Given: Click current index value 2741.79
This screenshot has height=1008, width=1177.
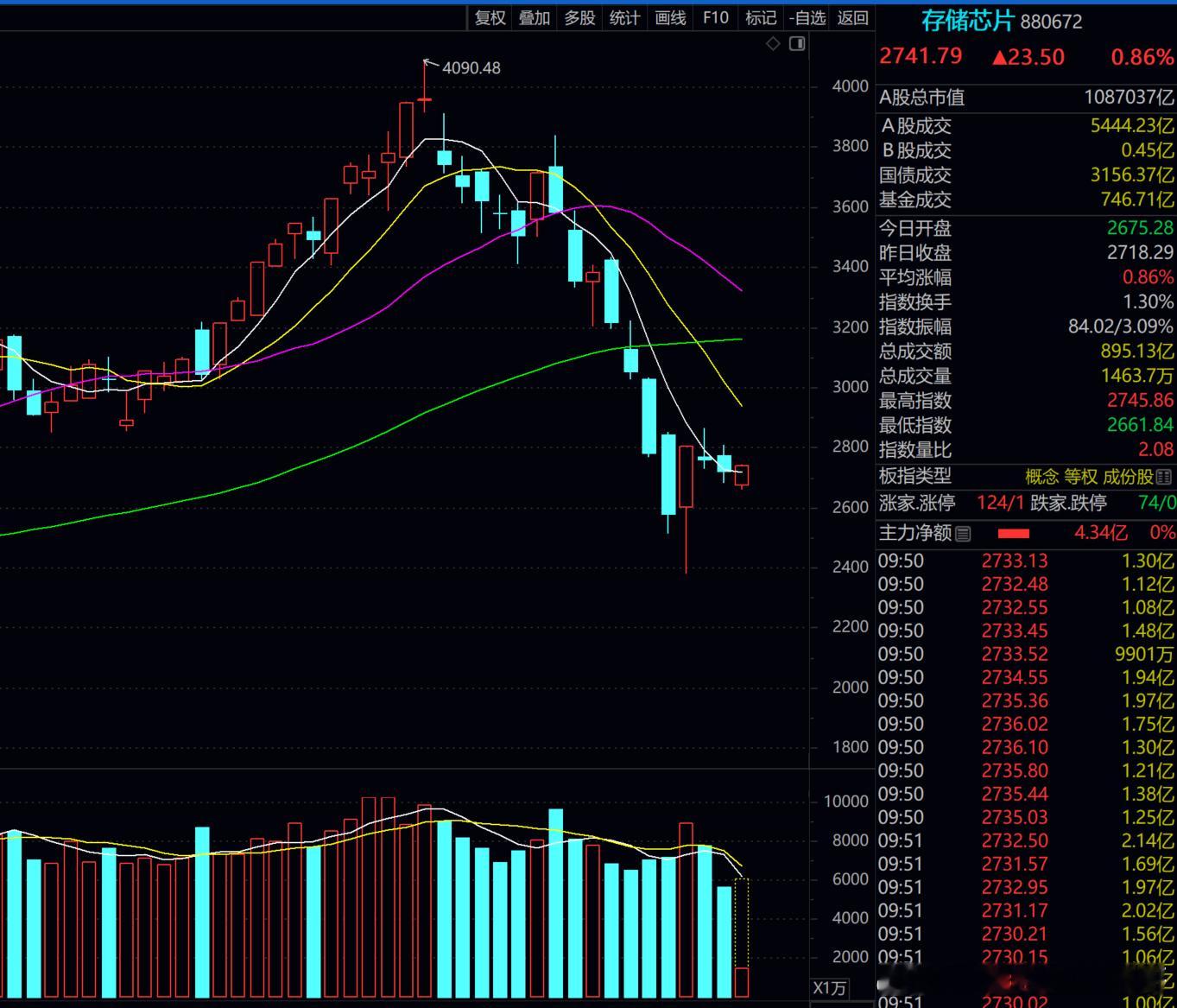Looking at the screenshot, I should click(x=921, y=56).
